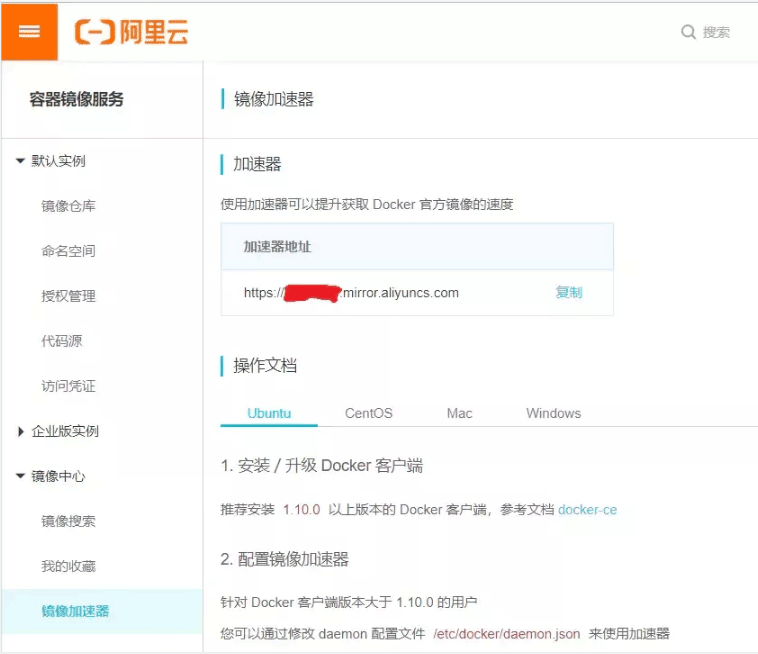Open 镜像仓库 in sidebar
Viewport: 758px width, 654px height.
[x=68, y=206]
